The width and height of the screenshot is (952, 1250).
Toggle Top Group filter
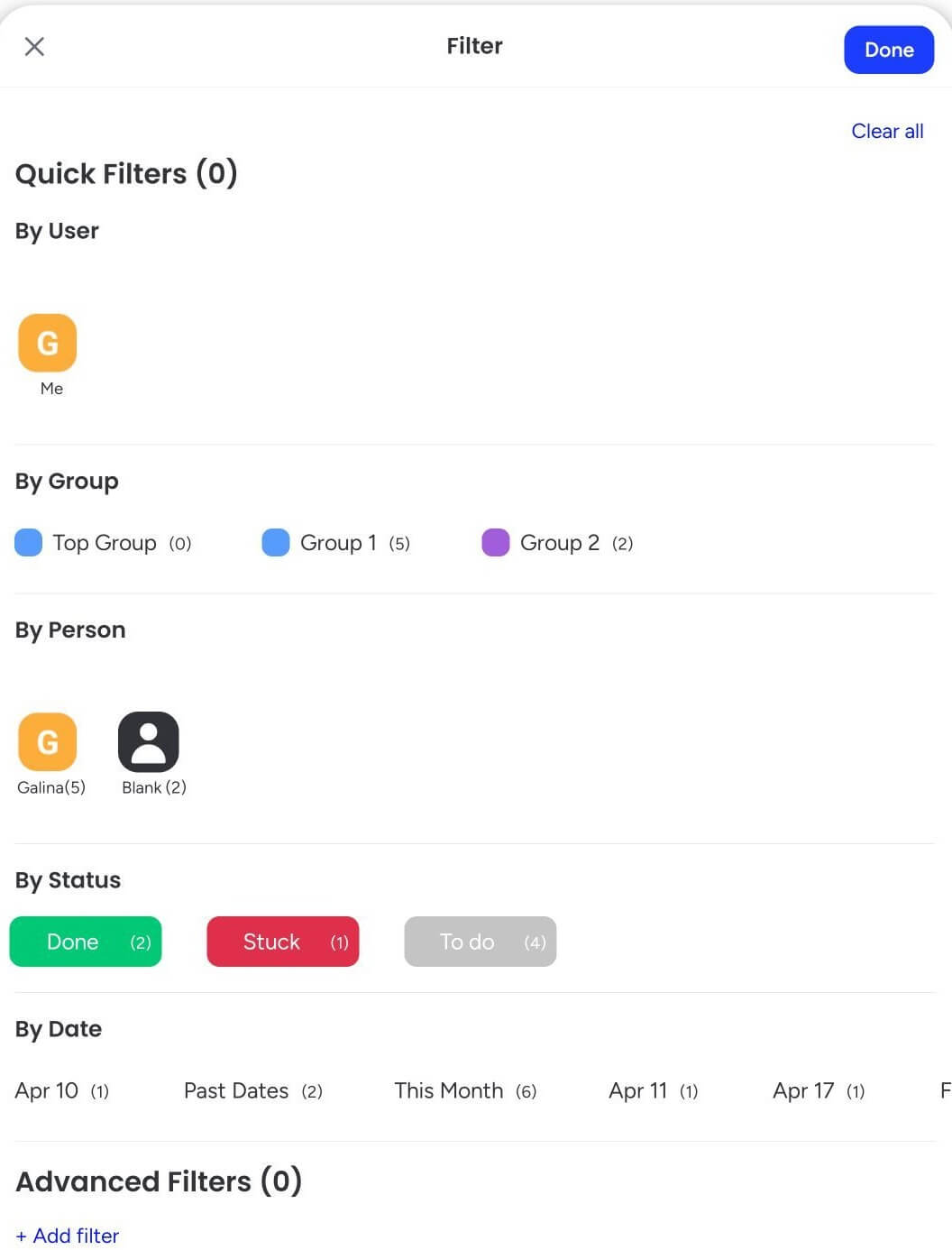pos(105,543)
